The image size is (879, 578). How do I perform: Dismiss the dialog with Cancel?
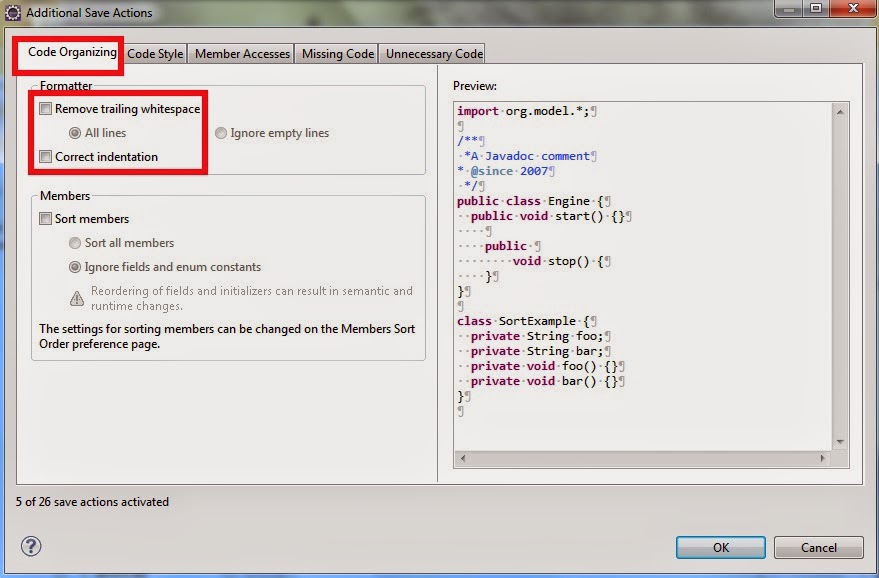pos(818,547)
